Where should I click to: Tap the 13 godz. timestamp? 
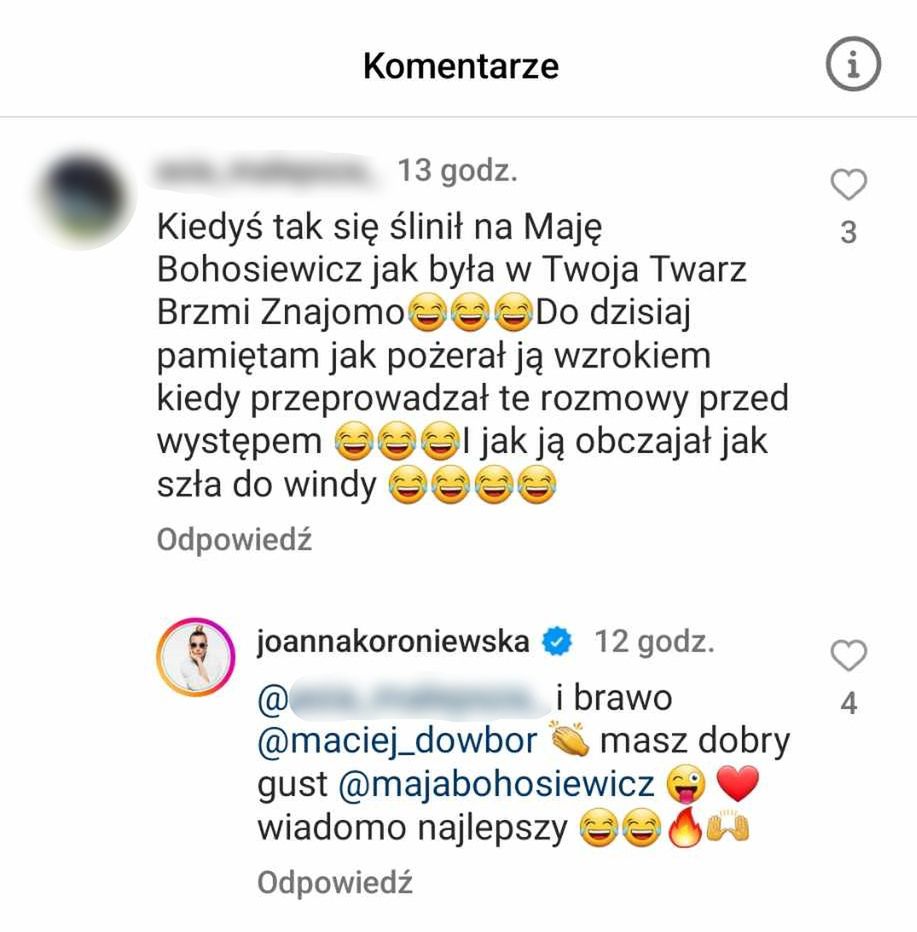(457, 171)
